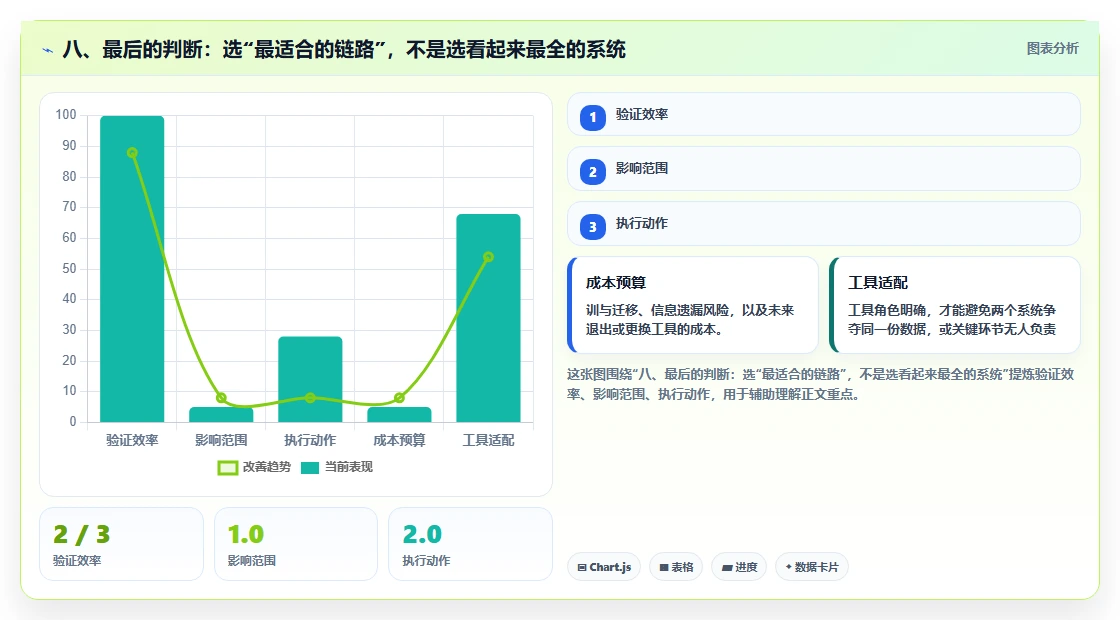
Task: Click the Chart.js tag
Action: coord(604,567)
